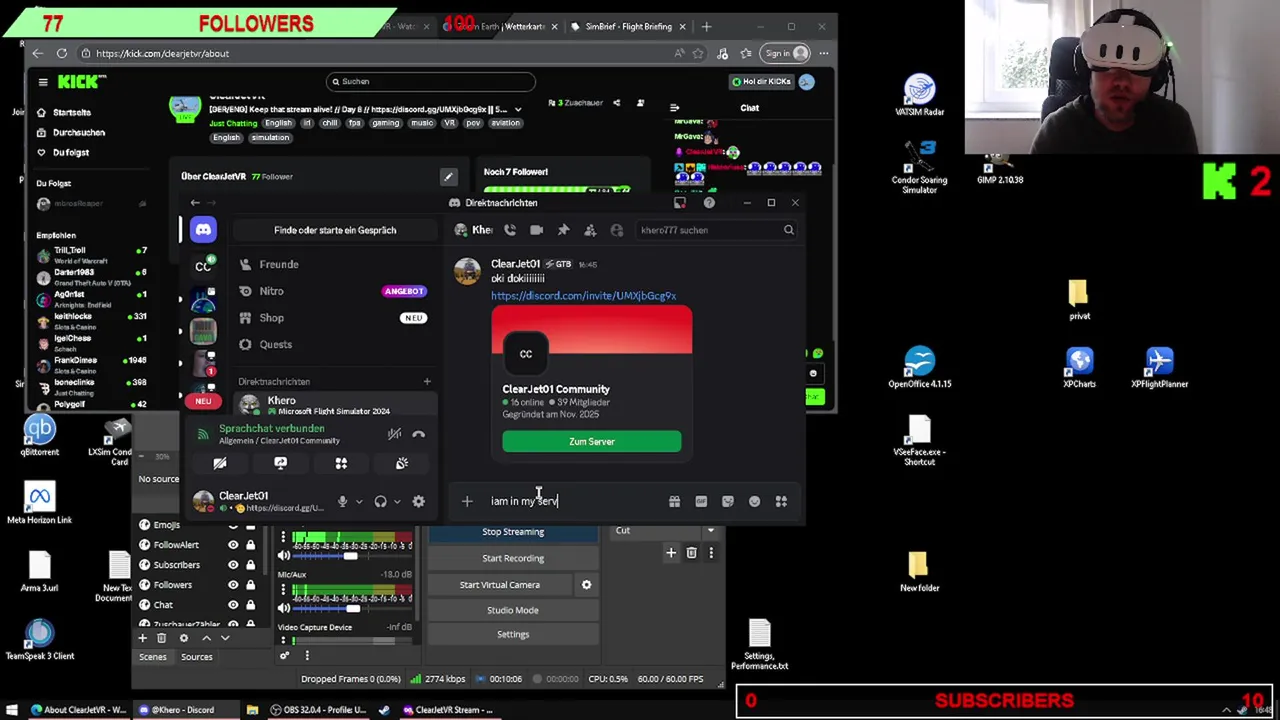Mute the Discord microphone
This screenshot has height=720, width=1280.
pos(342,501)
